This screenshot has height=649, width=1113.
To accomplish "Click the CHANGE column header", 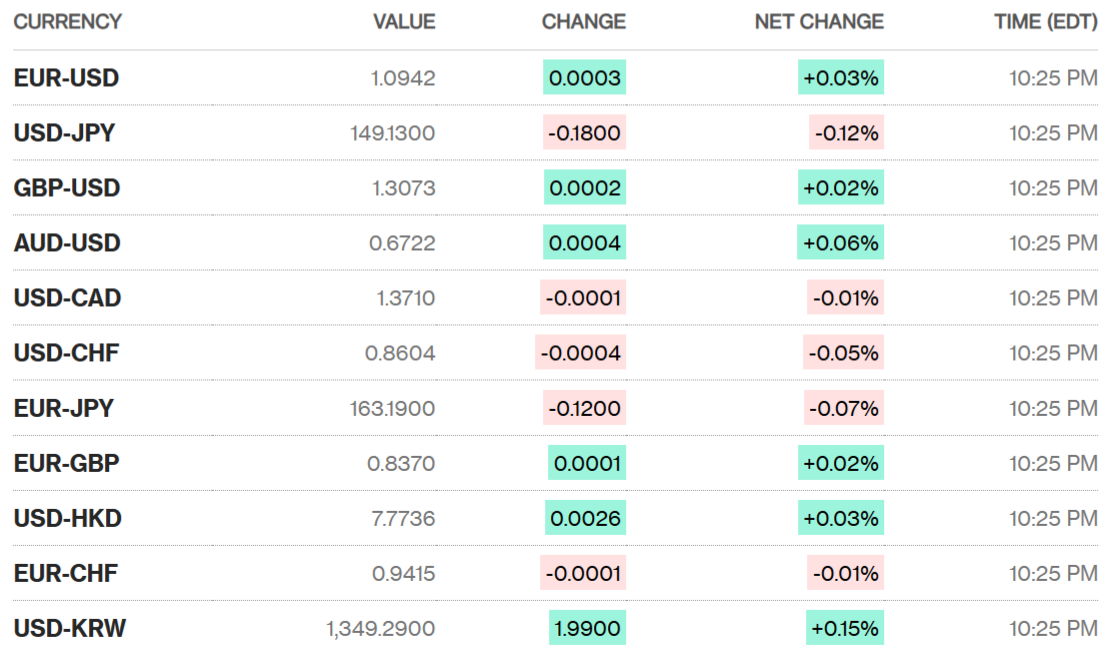I will (583, 21).
